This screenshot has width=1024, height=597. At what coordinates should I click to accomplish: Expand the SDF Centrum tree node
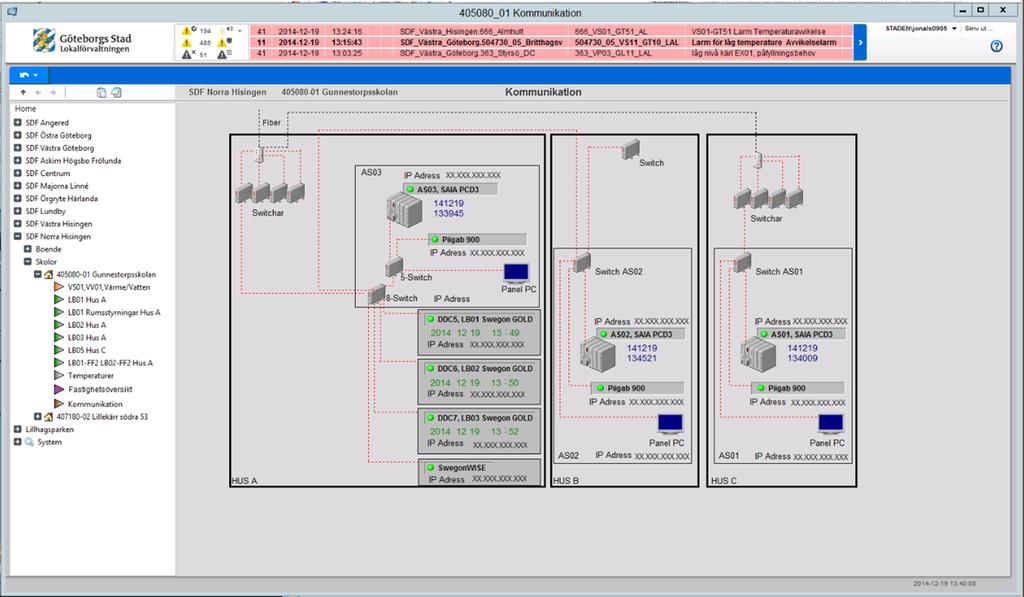point(18,173)
